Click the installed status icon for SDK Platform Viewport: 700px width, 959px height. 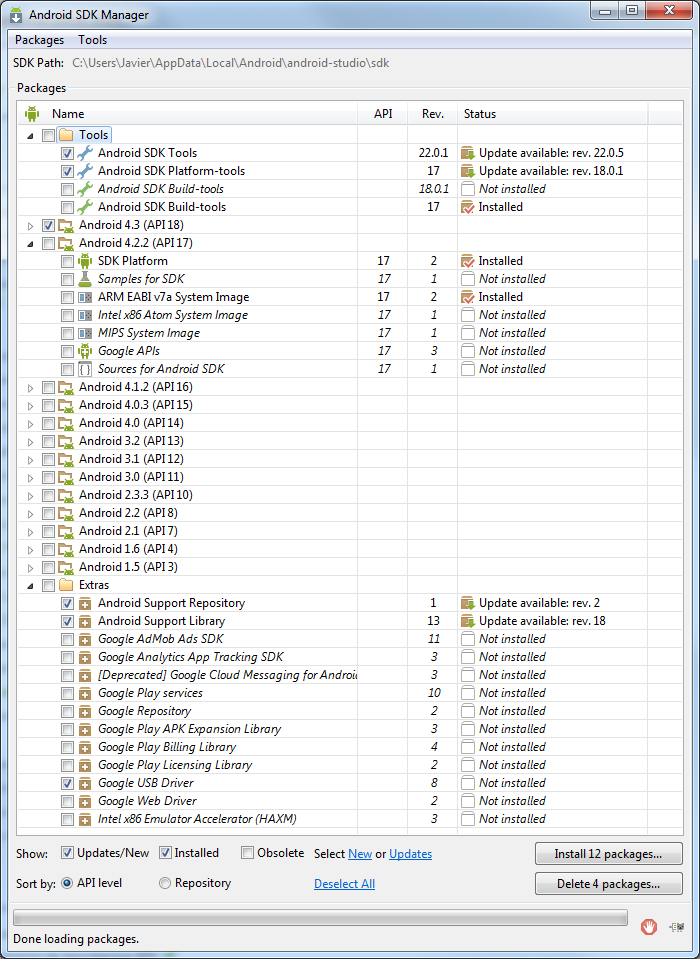click(468, 261)
